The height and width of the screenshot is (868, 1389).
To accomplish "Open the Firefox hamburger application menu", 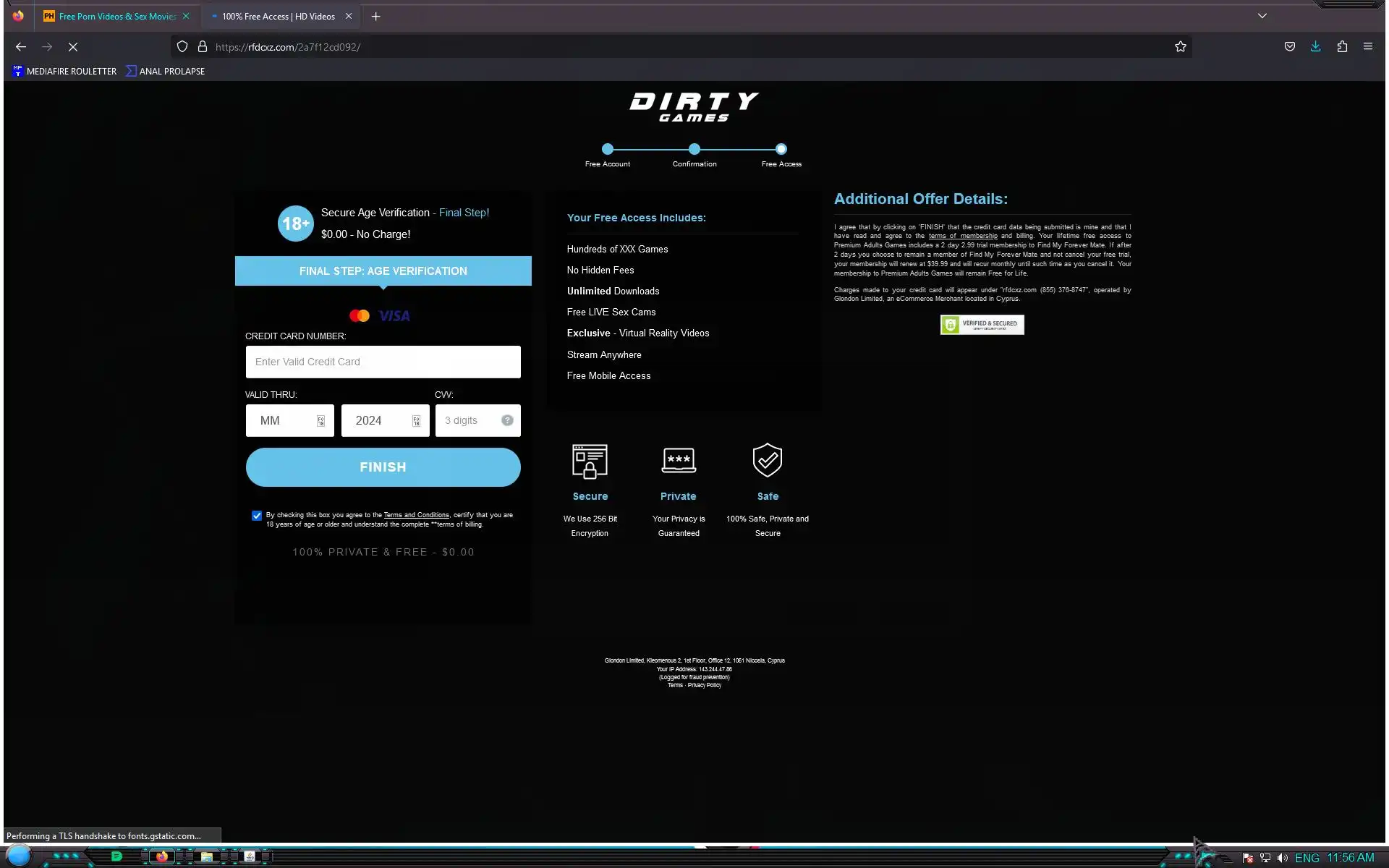I will point(1367,47).
